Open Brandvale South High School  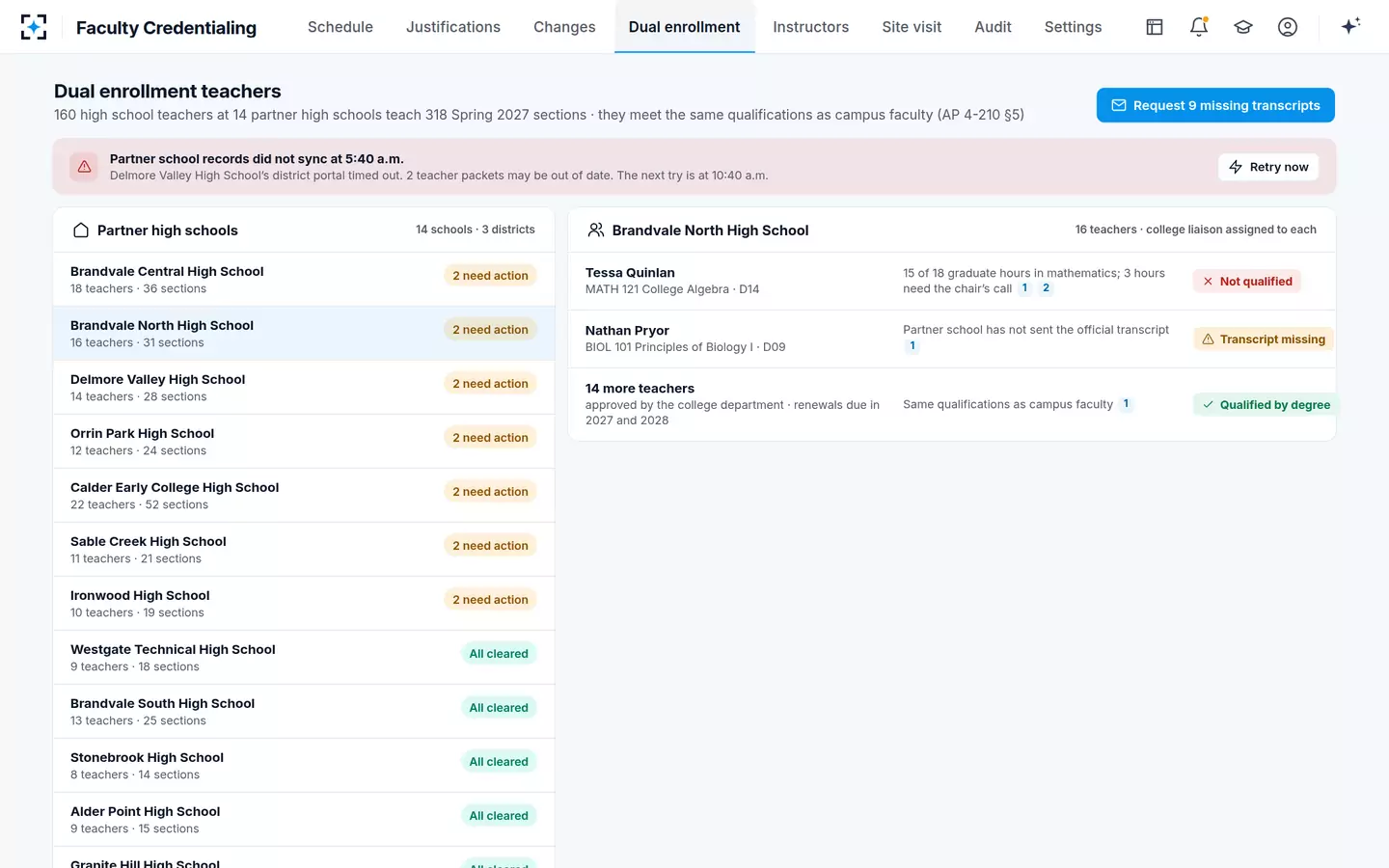point(304,712)
